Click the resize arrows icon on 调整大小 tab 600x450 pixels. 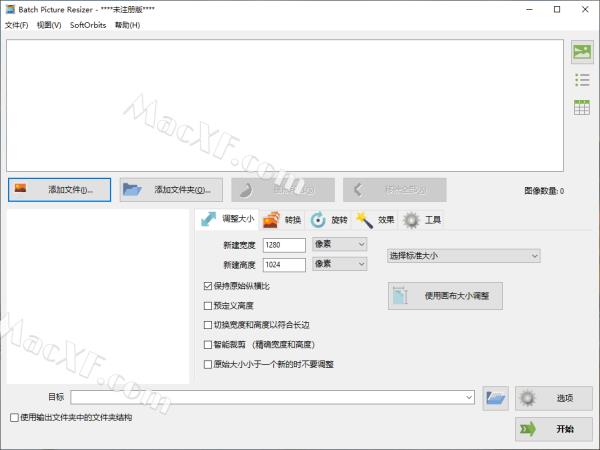pos(209,219)
